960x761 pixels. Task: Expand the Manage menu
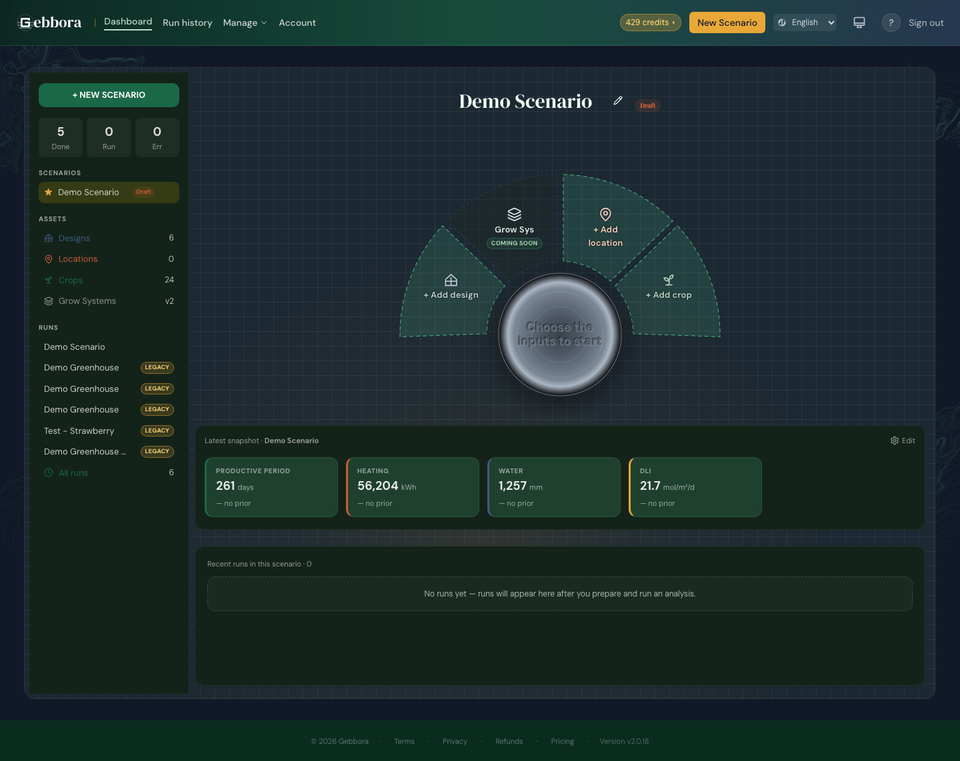click(x=245, y=23)
